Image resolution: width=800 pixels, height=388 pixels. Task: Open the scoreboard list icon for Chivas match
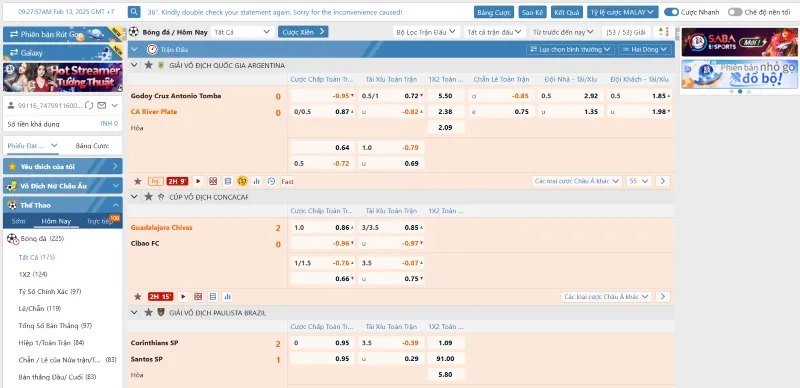coord(213,297)
